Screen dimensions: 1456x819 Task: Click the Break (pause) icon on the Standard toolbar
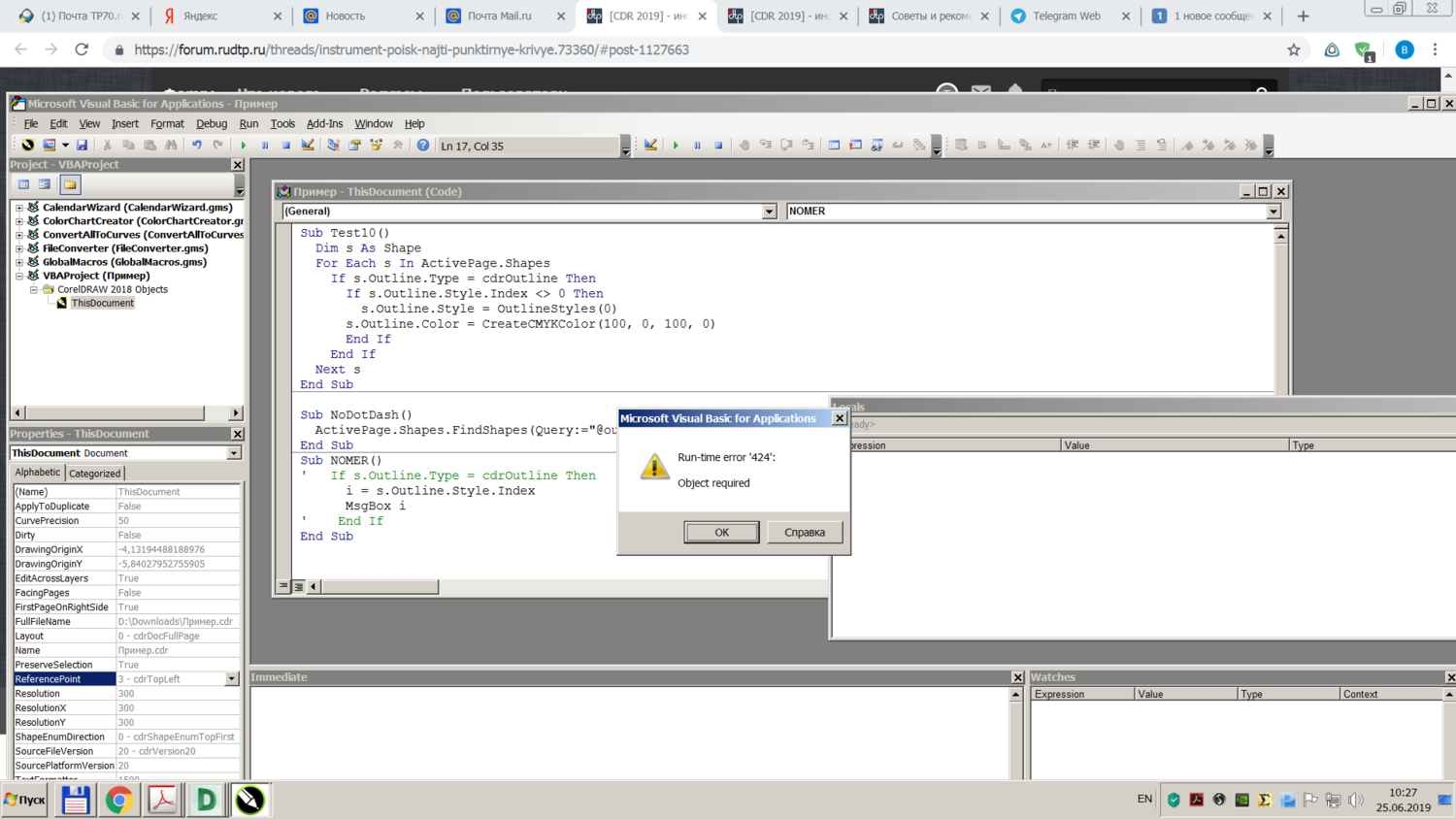point(265,146)
